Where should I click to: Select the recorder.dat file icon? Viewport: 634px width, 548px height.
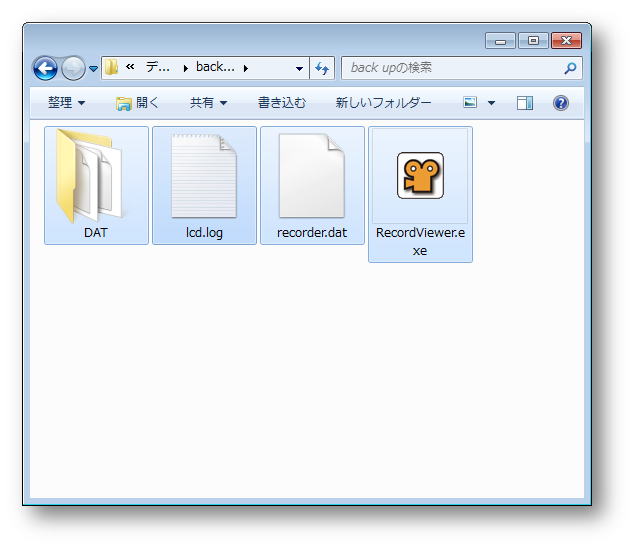312,176
